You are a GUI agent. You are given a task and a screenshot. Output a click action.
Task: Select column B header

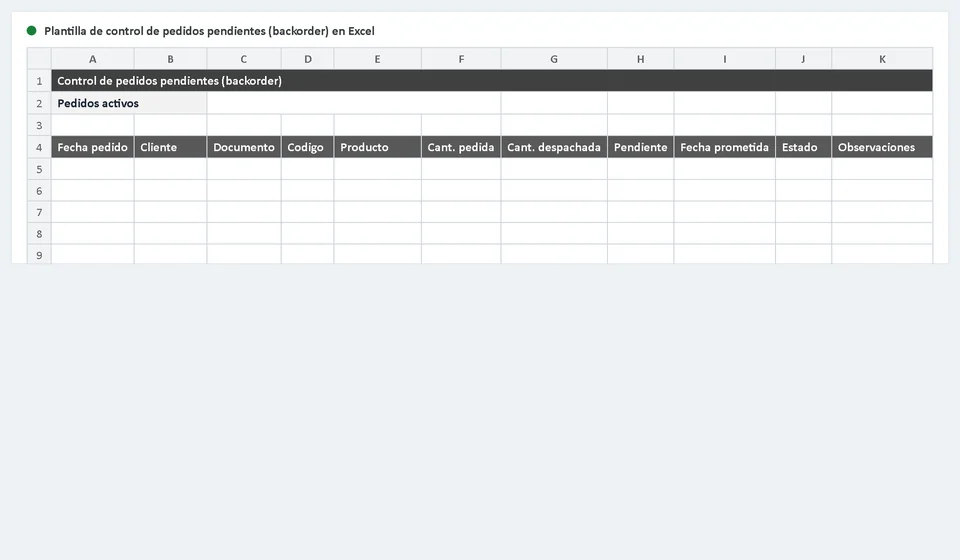tap(170, 59)
